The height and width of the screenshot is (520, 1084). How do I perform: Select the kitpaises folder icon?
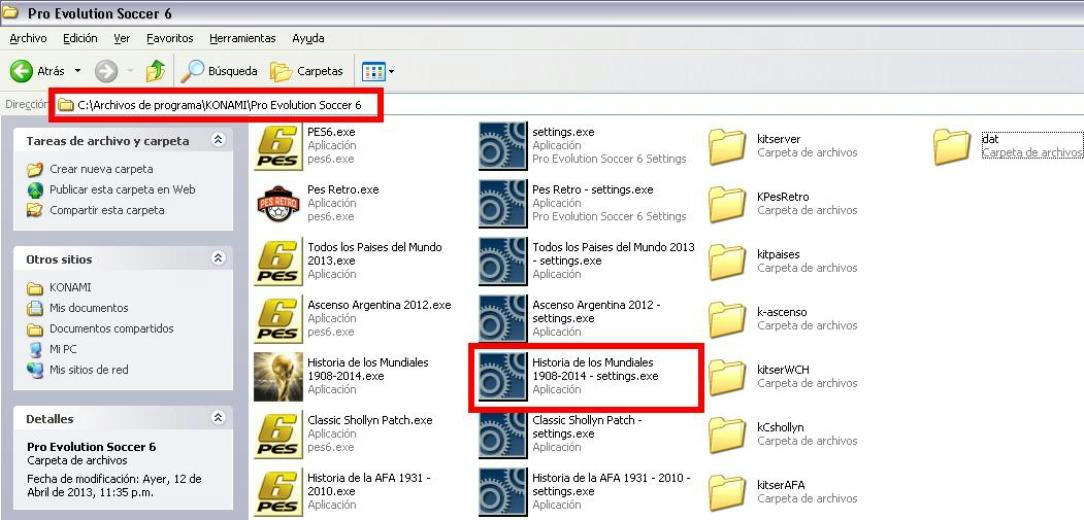pos(727,261)
